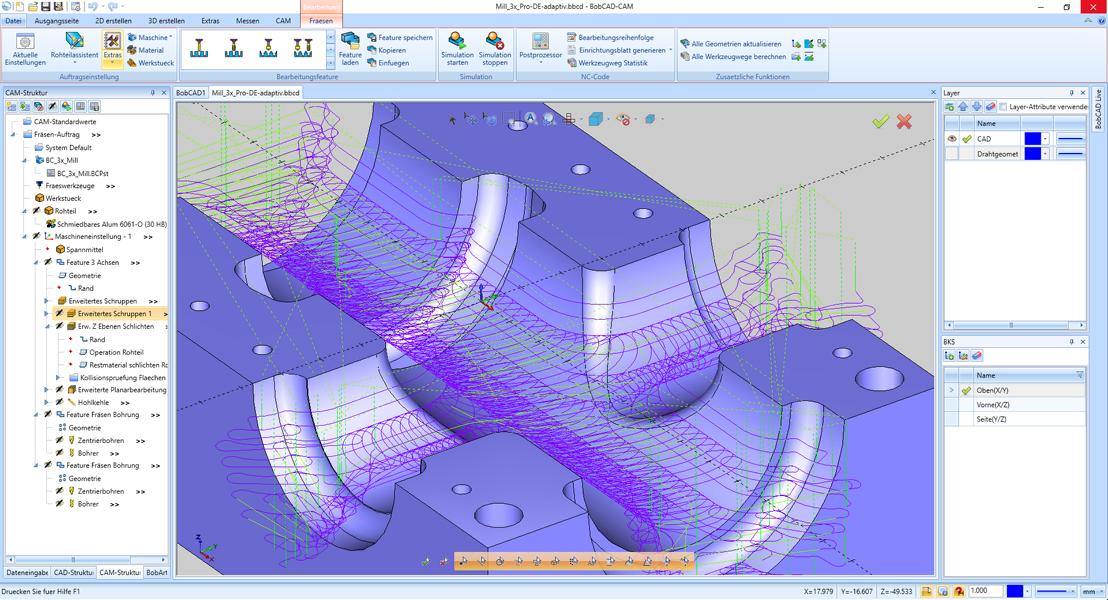This screenshot has width=1108, height=600.
Task: Click the Werkstueck button in ribbon
Action: tap(151, 63)
